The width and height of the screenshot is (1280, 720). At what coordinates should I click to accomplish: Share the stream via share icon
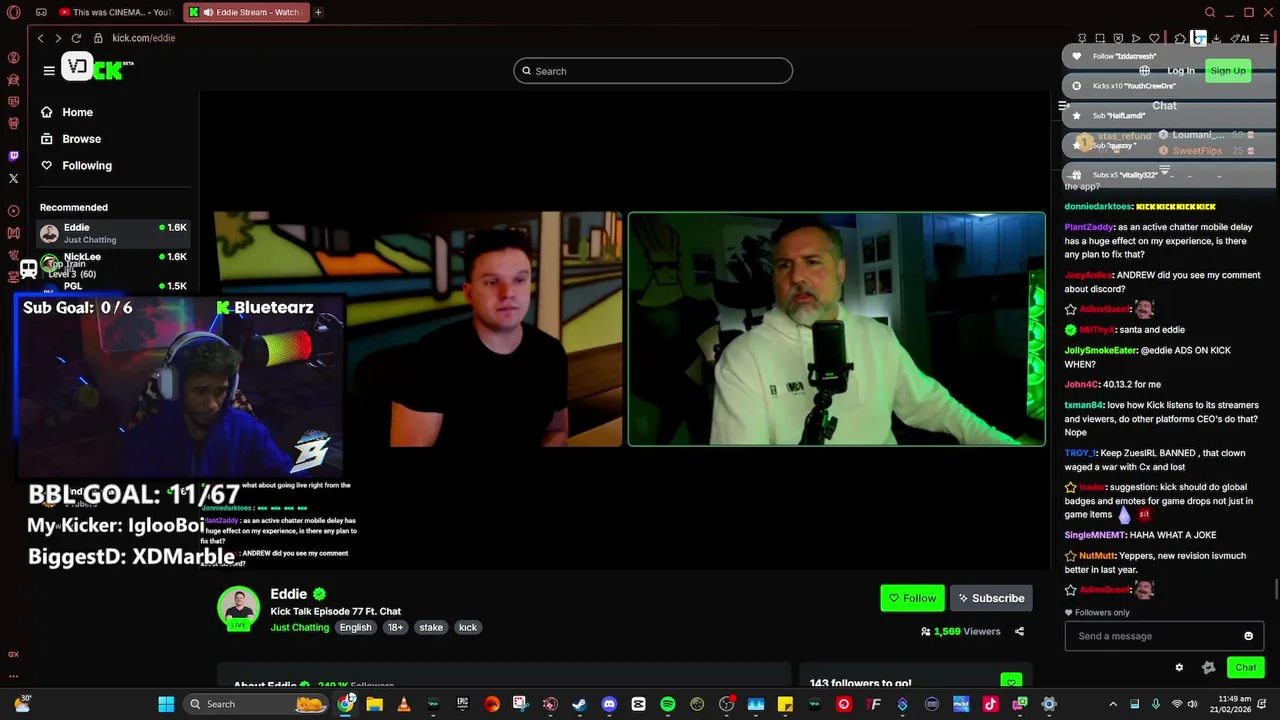coord(1019,631)
